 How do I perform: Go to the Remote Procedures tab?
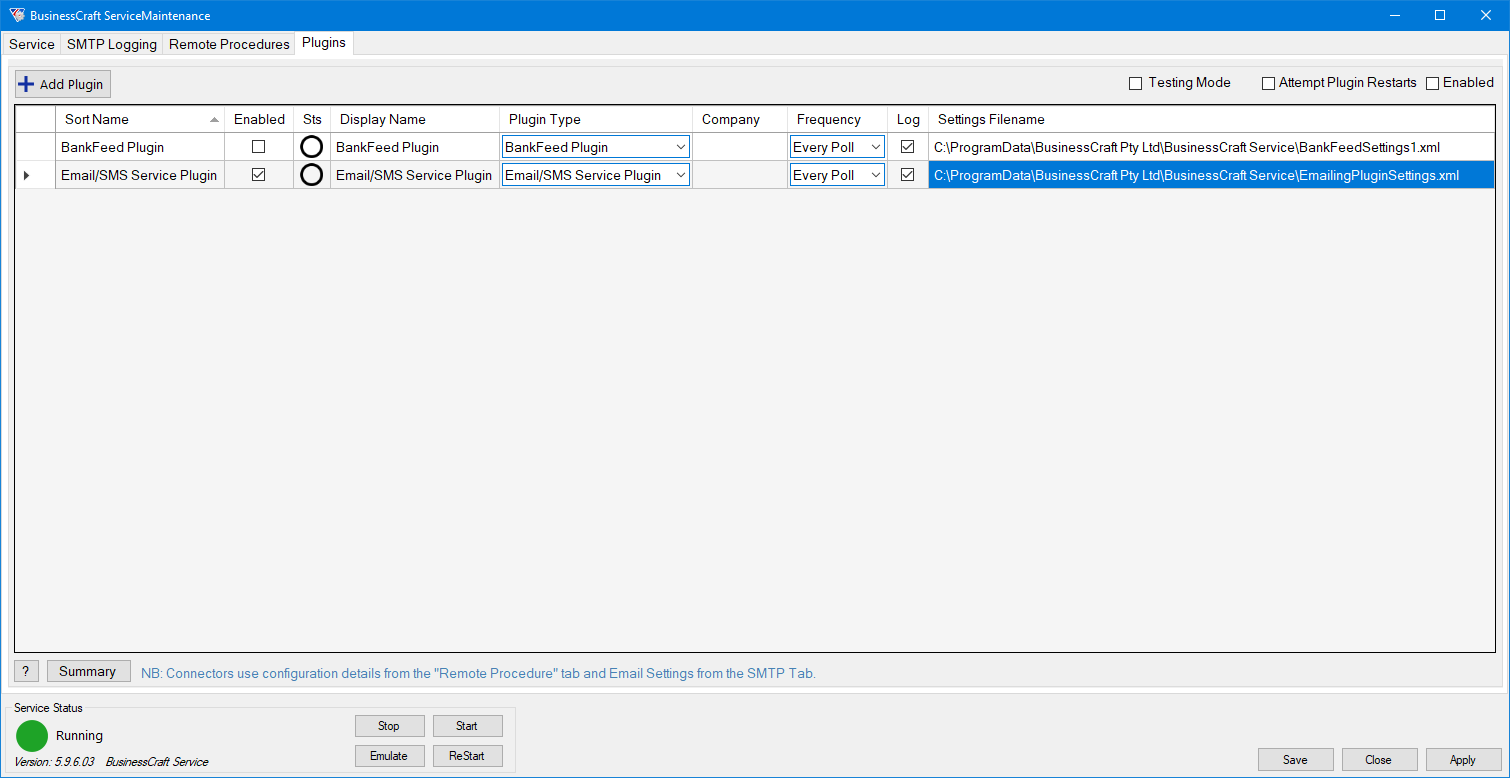pyautogui.click(x=229, y=44)
